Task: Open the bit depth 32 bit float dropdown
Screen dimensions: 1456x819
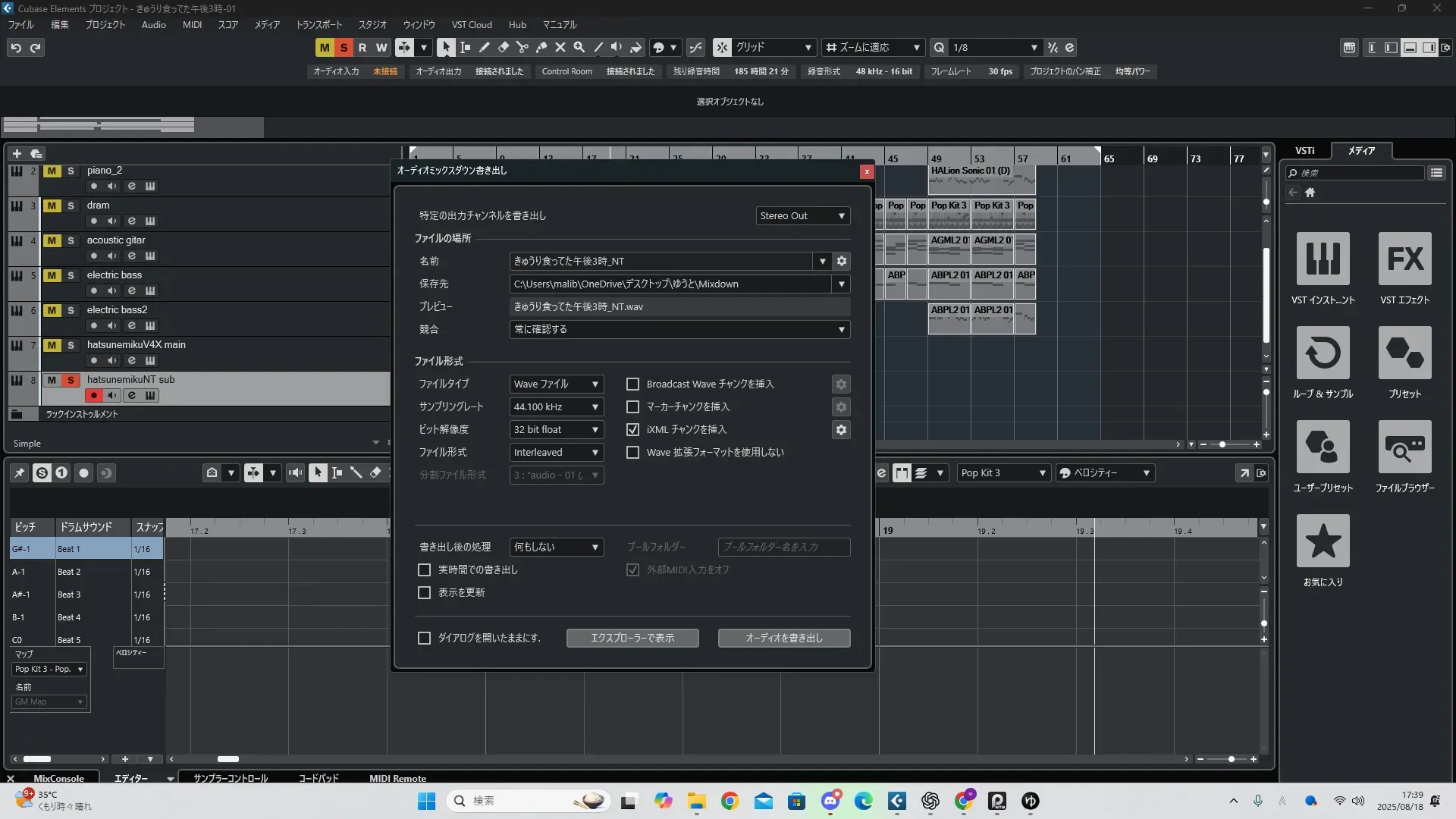Action: 556,430
